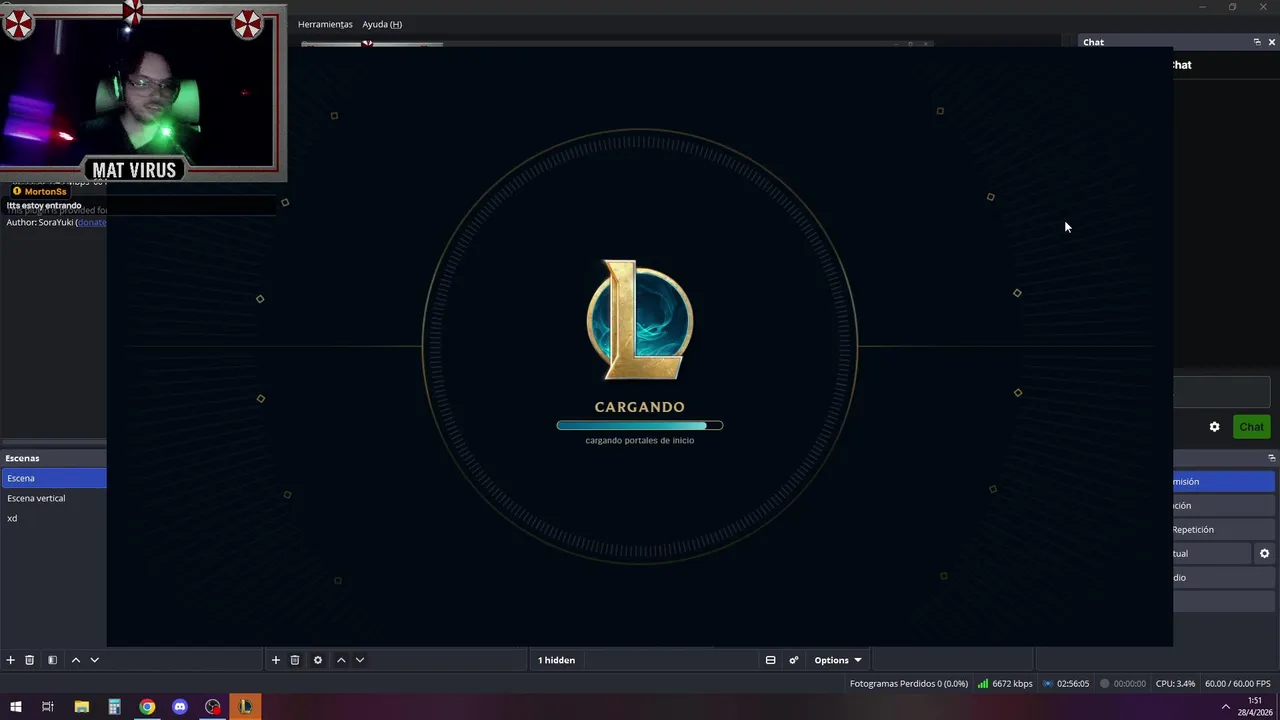Click the CPU: 3.4% status

(1175, 684)
